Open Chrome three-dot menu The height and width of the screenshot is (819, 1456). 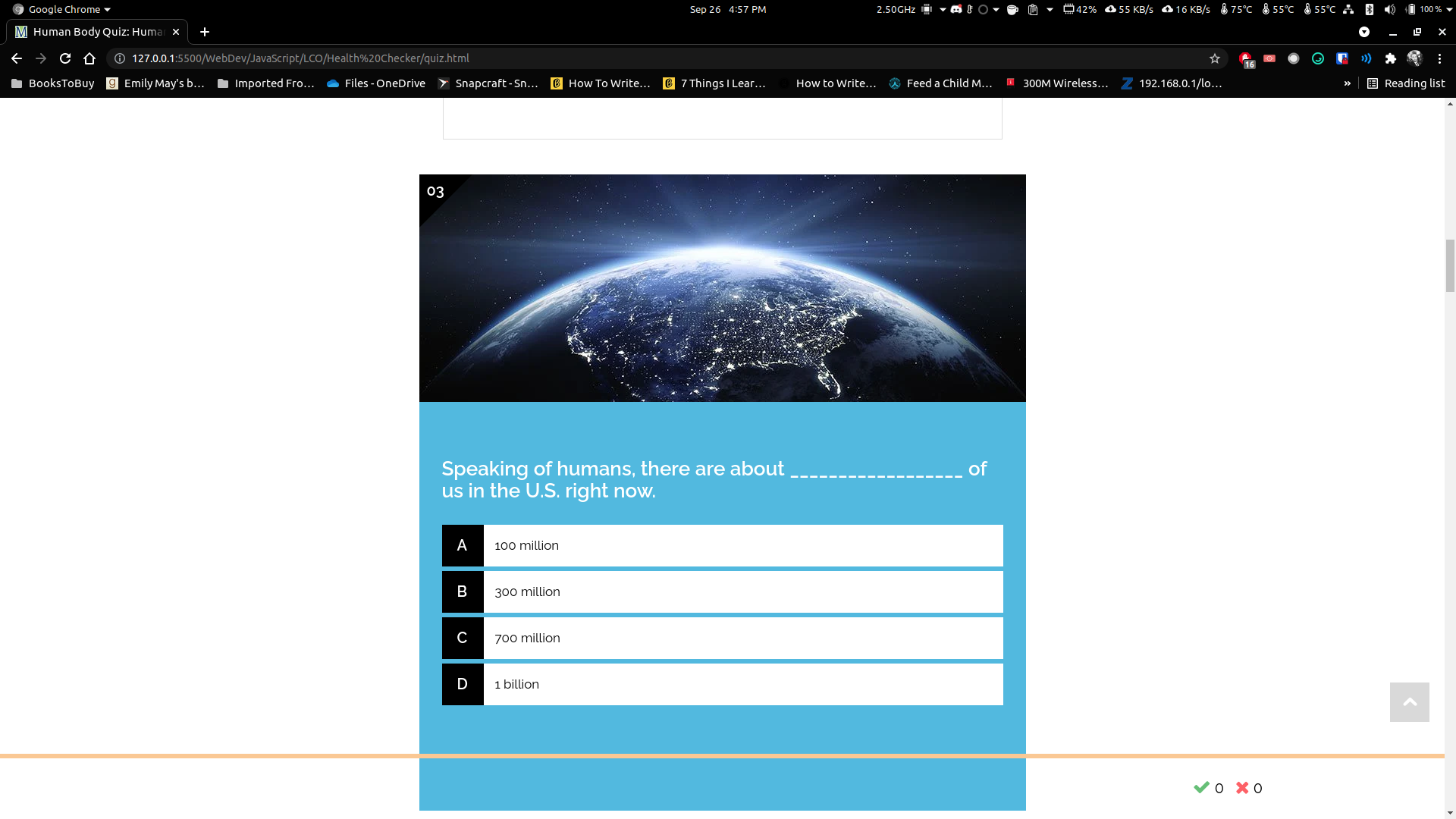click(x=1439, y=58)
